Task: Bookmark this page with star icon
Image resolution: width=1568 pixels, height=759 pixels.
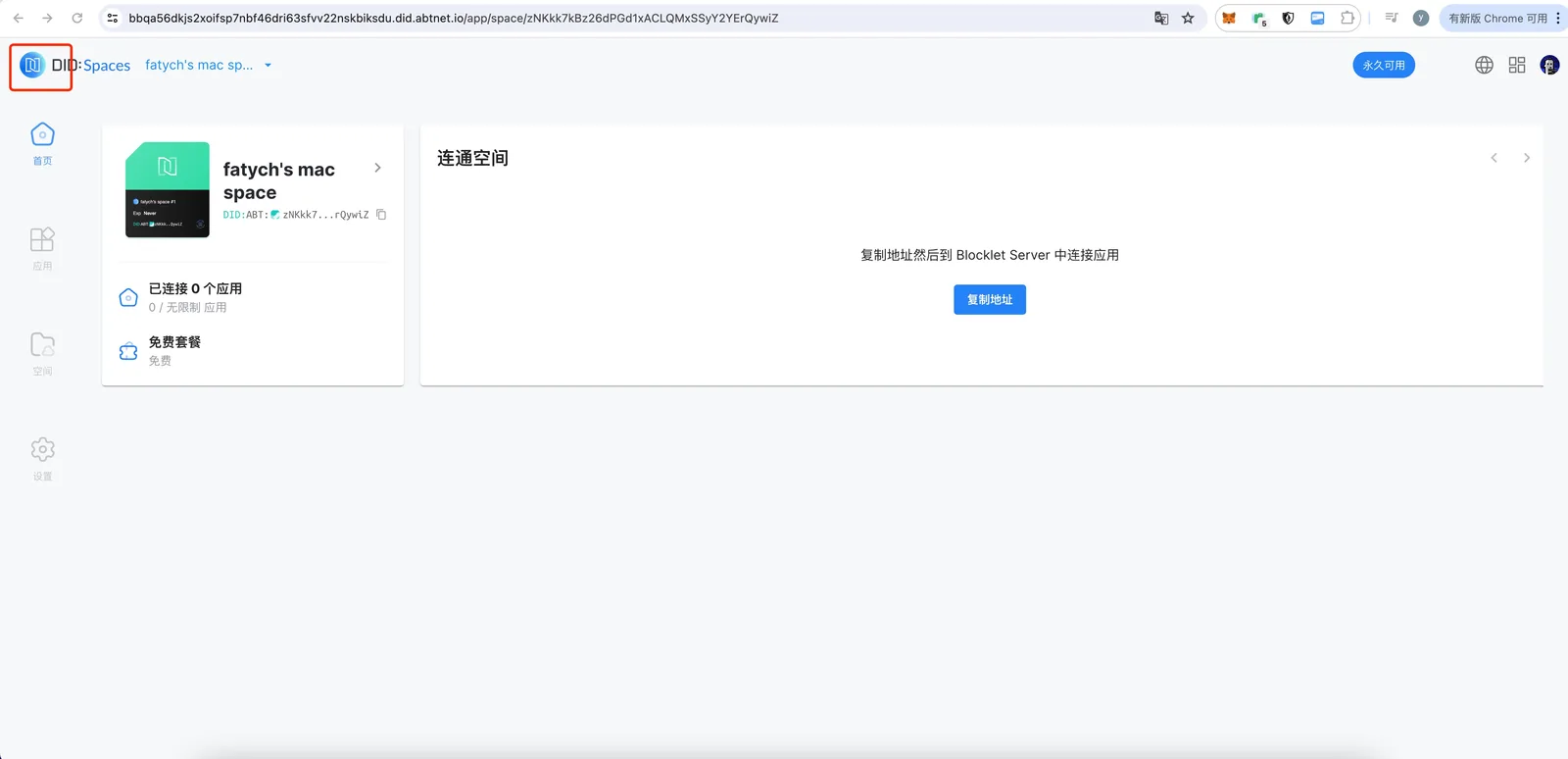Action: (x=1188, y=18)
